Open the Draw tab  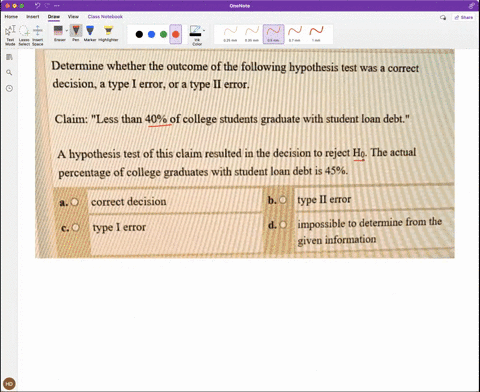click(54, 17)
